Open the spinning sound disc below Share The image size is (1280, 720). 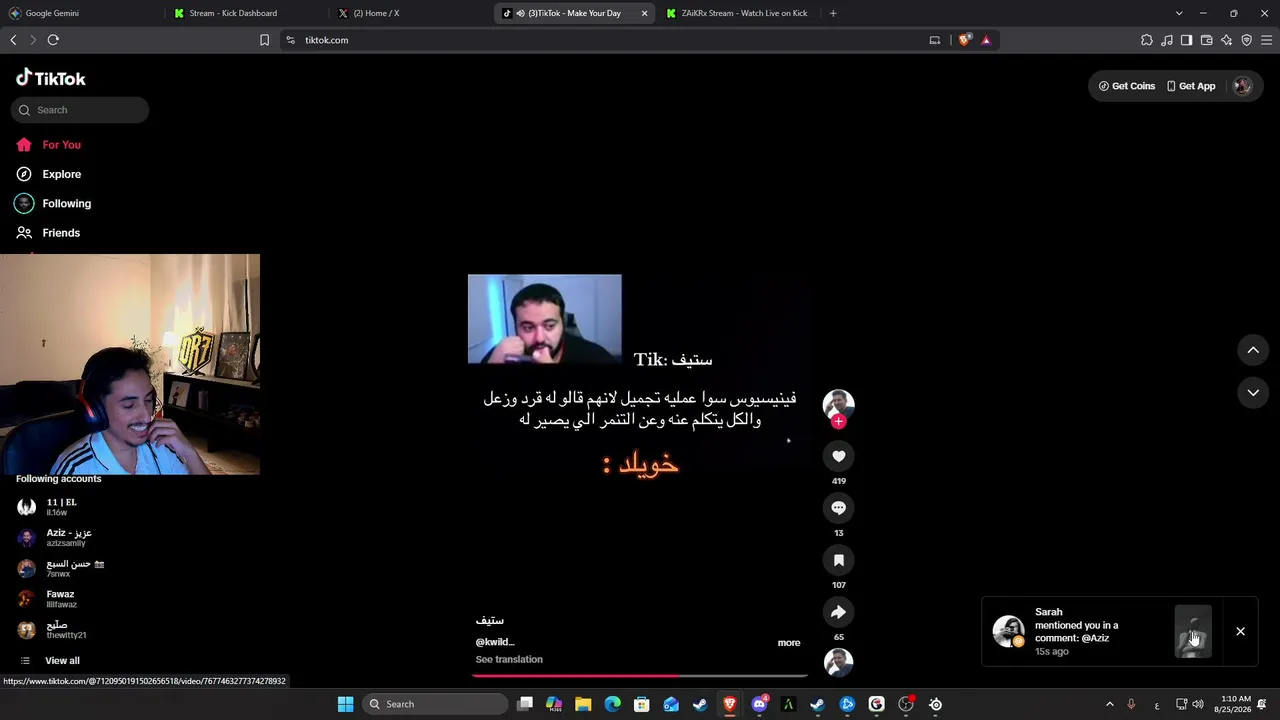(x=838, y=662)
